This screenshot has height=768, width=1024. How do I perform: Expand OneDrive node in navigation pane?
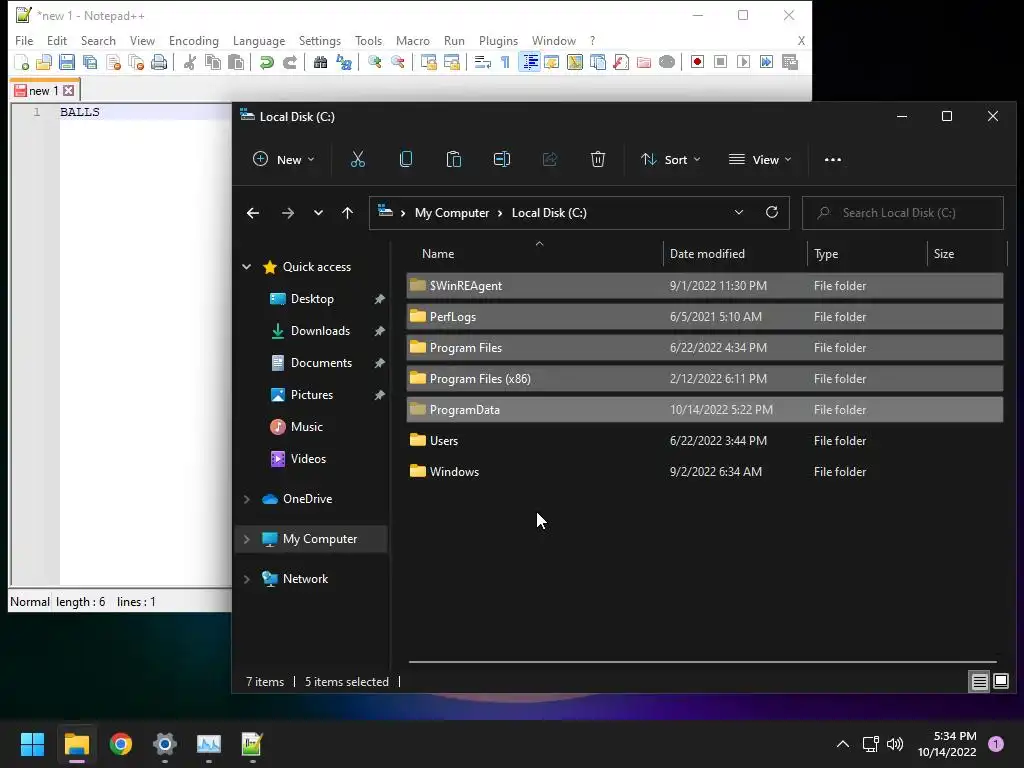click(x=247, y=499)
